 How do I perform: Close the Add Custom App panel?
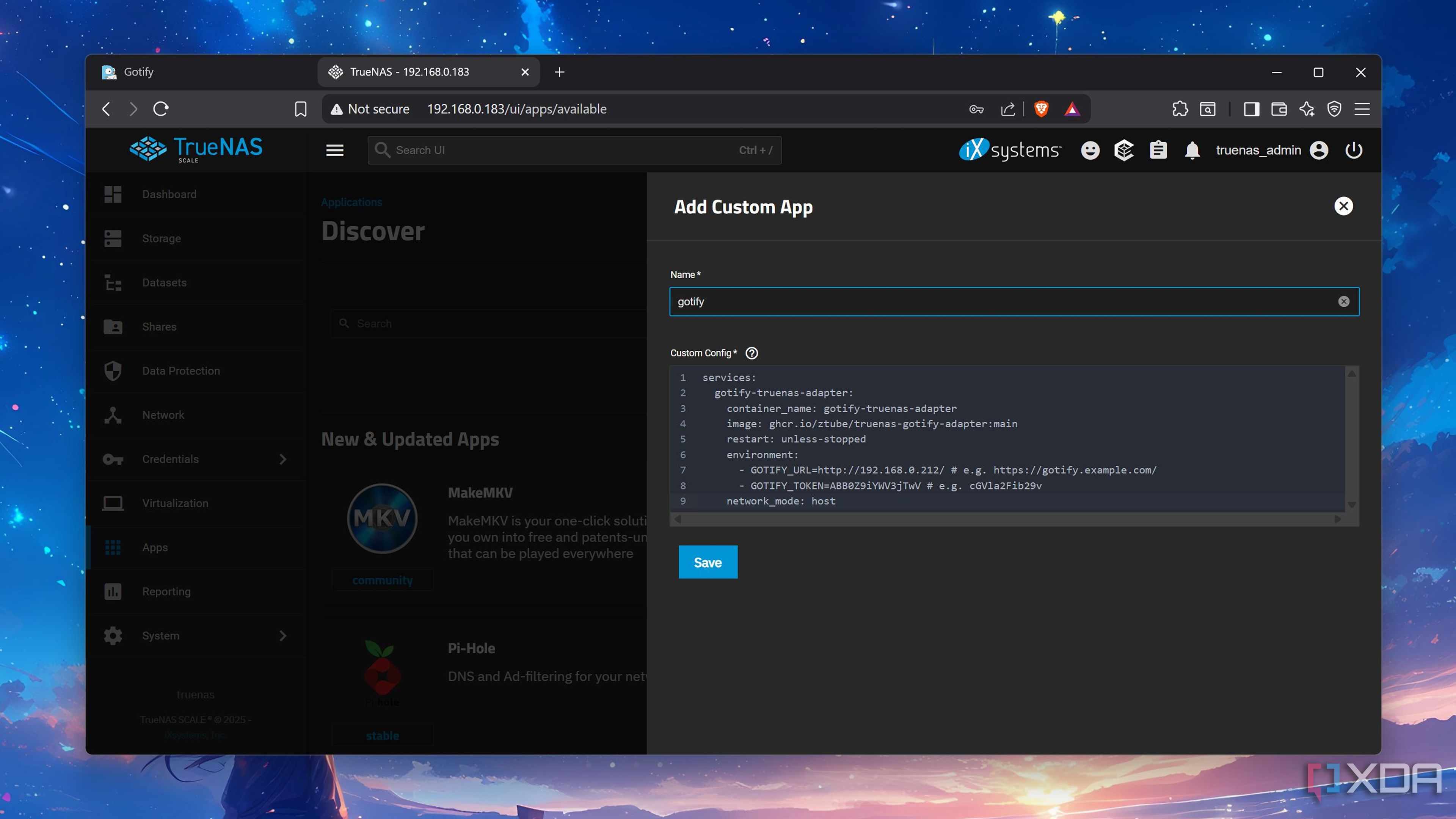(1343, 206)
